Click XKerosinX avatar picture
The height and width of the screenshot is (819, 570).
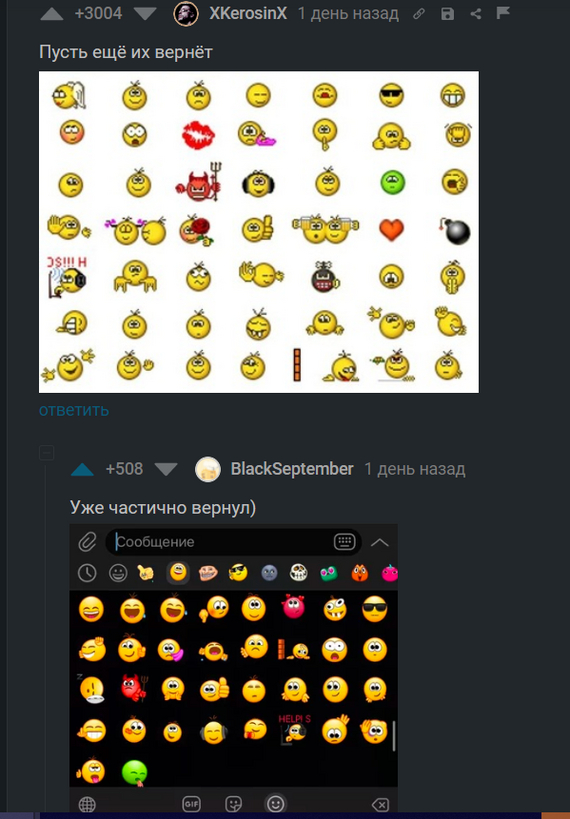point(185,14)
